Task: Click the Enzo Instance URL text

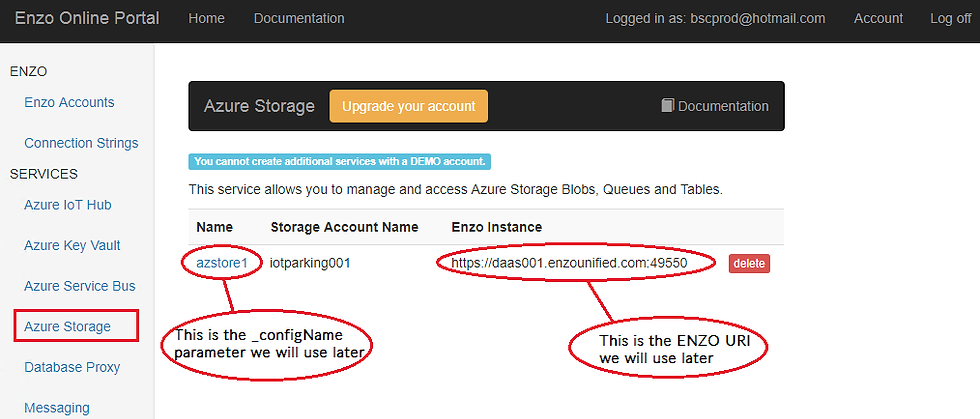Action: (569, 263)
